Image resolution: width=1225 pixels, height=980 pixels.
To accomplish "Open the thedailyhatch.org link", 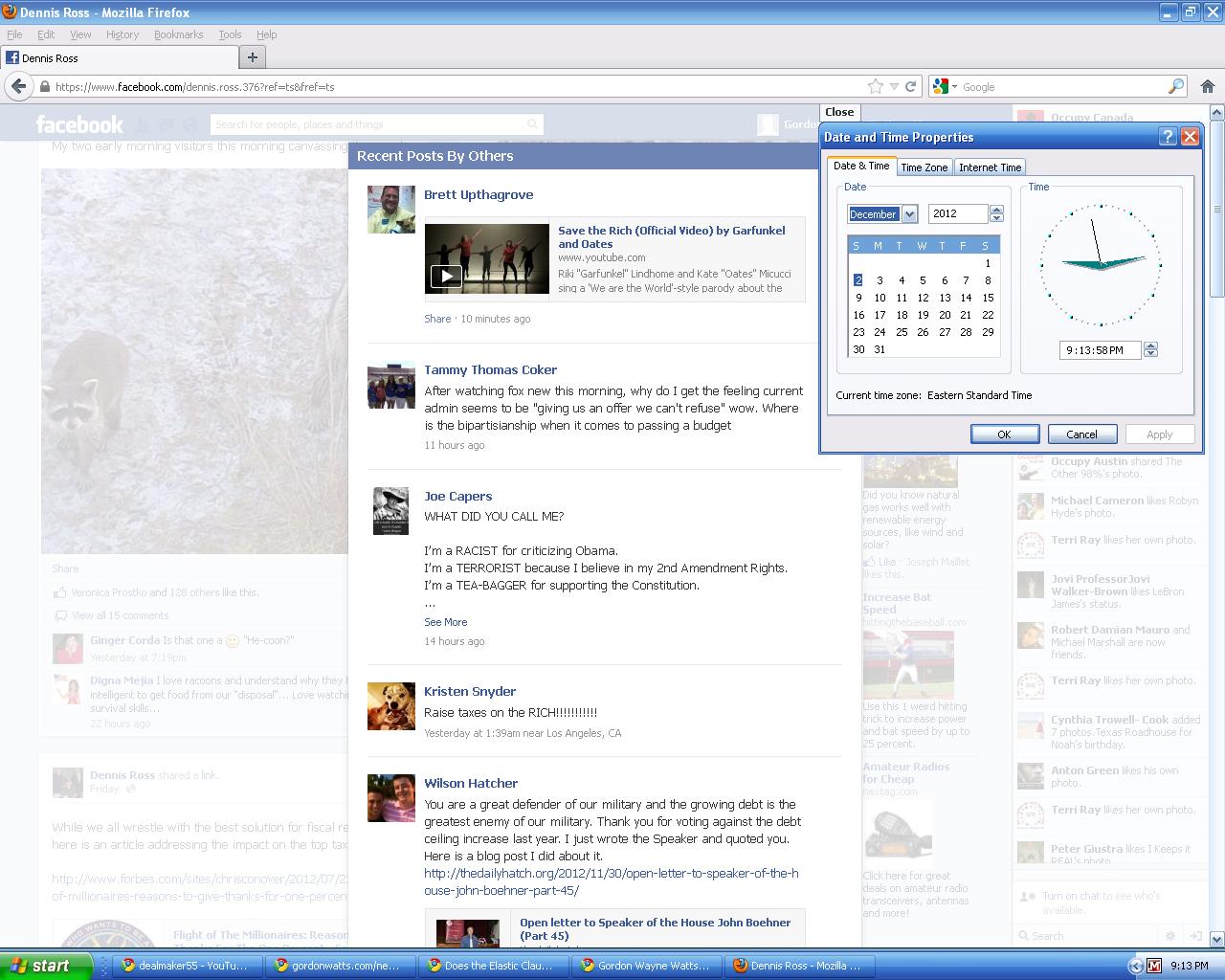I will (612, 881).
